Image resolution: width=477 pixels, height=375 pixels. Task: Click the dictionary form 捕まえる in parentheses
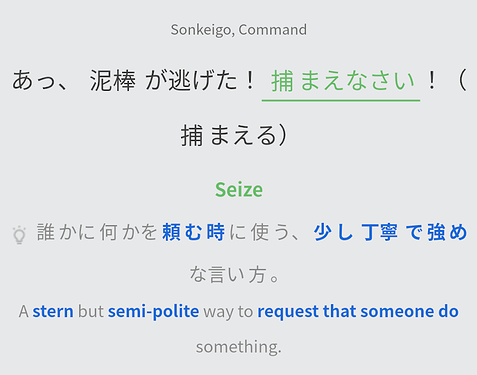[x=229, y=136]
